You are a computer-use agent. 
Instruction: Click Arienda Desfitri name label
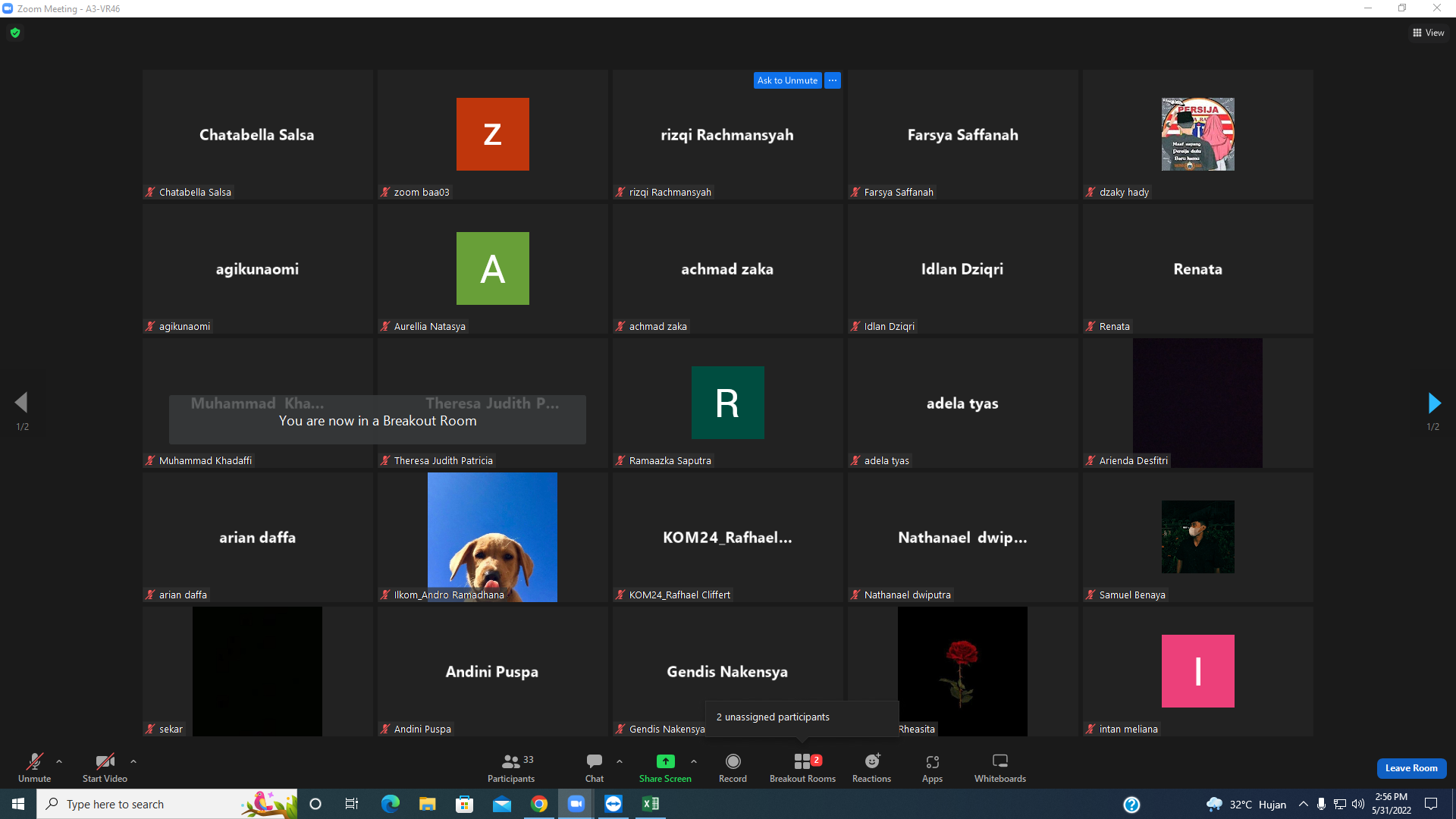[1134, 461]
